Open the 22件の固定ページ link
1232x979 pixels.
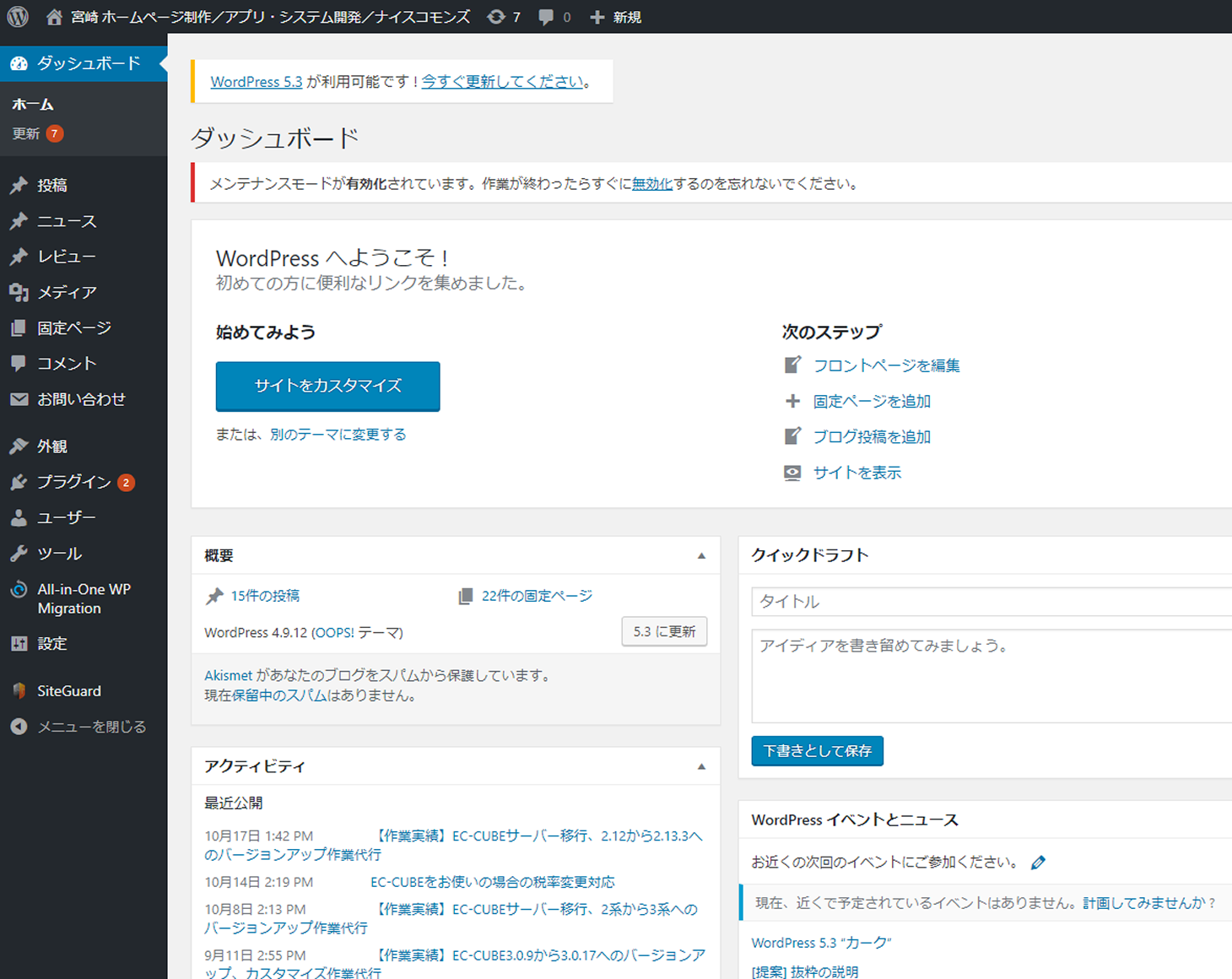pos(537,596)
